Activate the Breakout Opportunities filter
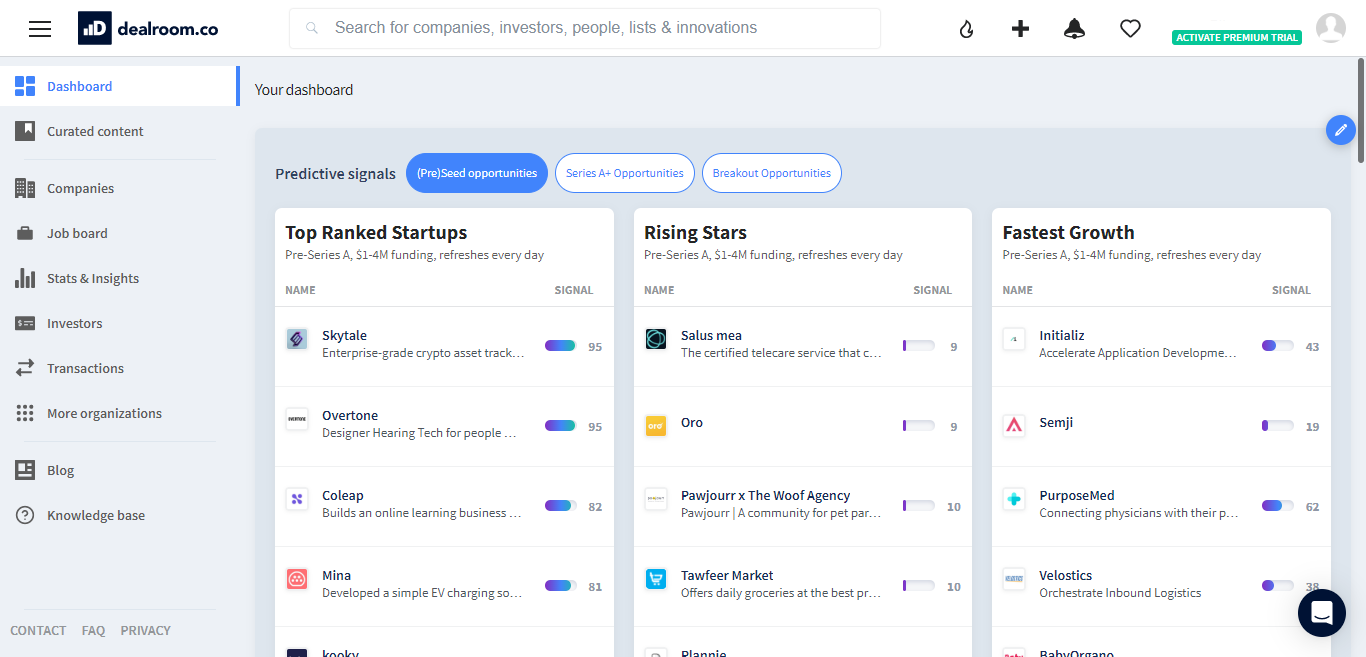The width and height of the screenshot is (1366, 657). 771,173
